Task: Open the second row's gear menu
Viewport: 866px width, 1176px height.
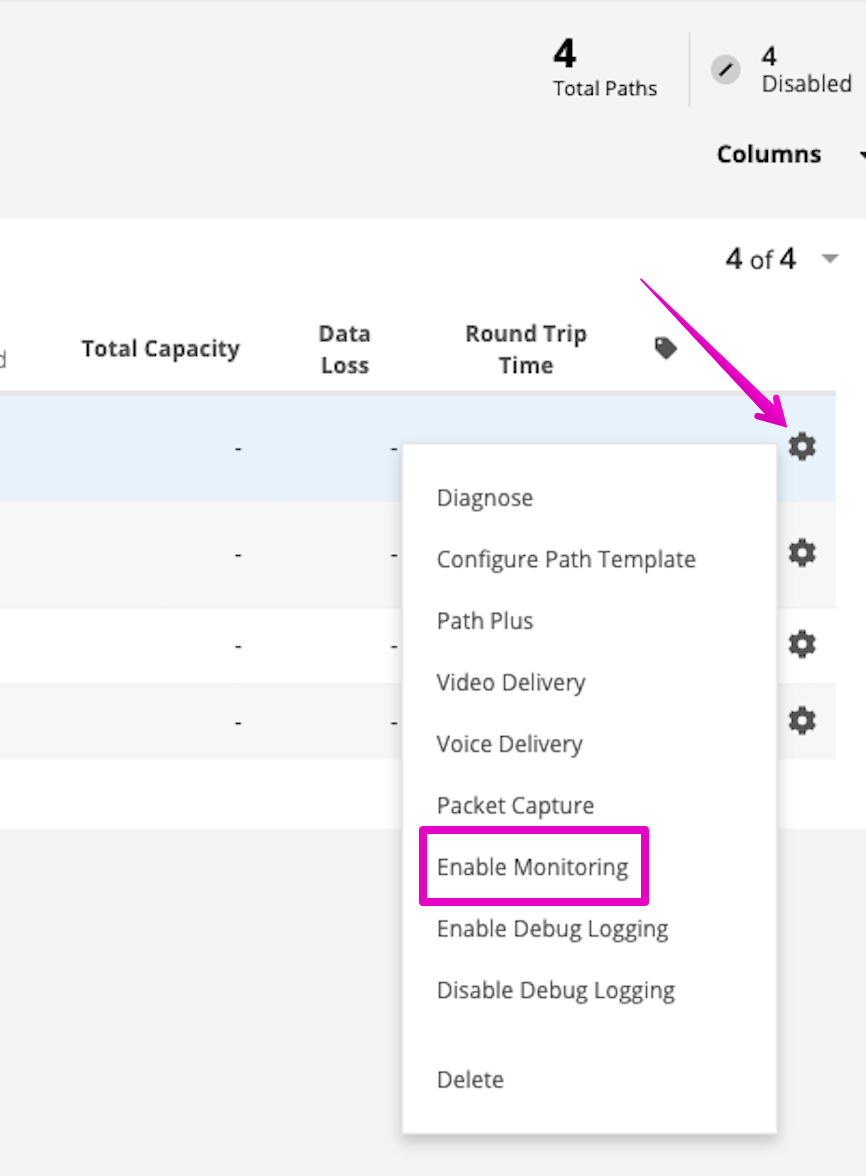Action: point(802,553)
